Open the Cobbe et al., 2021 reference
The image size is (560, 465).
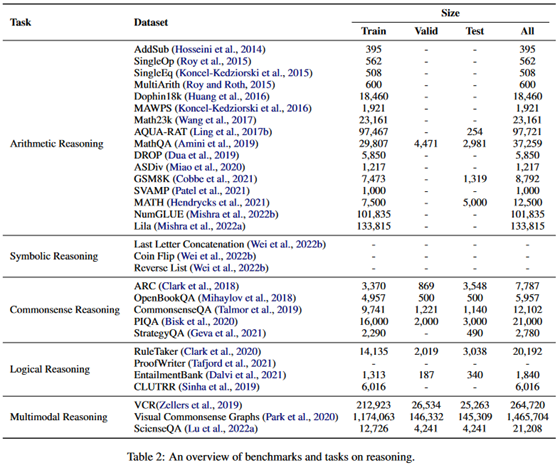tap(215, 179)
